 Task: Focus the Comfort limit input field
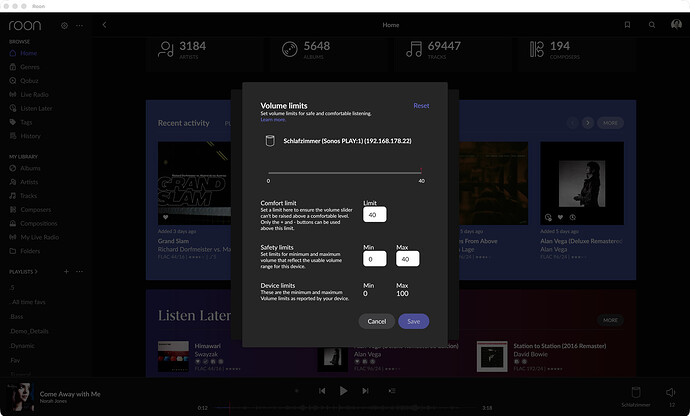pyautogui.click(x=374, y=214)
